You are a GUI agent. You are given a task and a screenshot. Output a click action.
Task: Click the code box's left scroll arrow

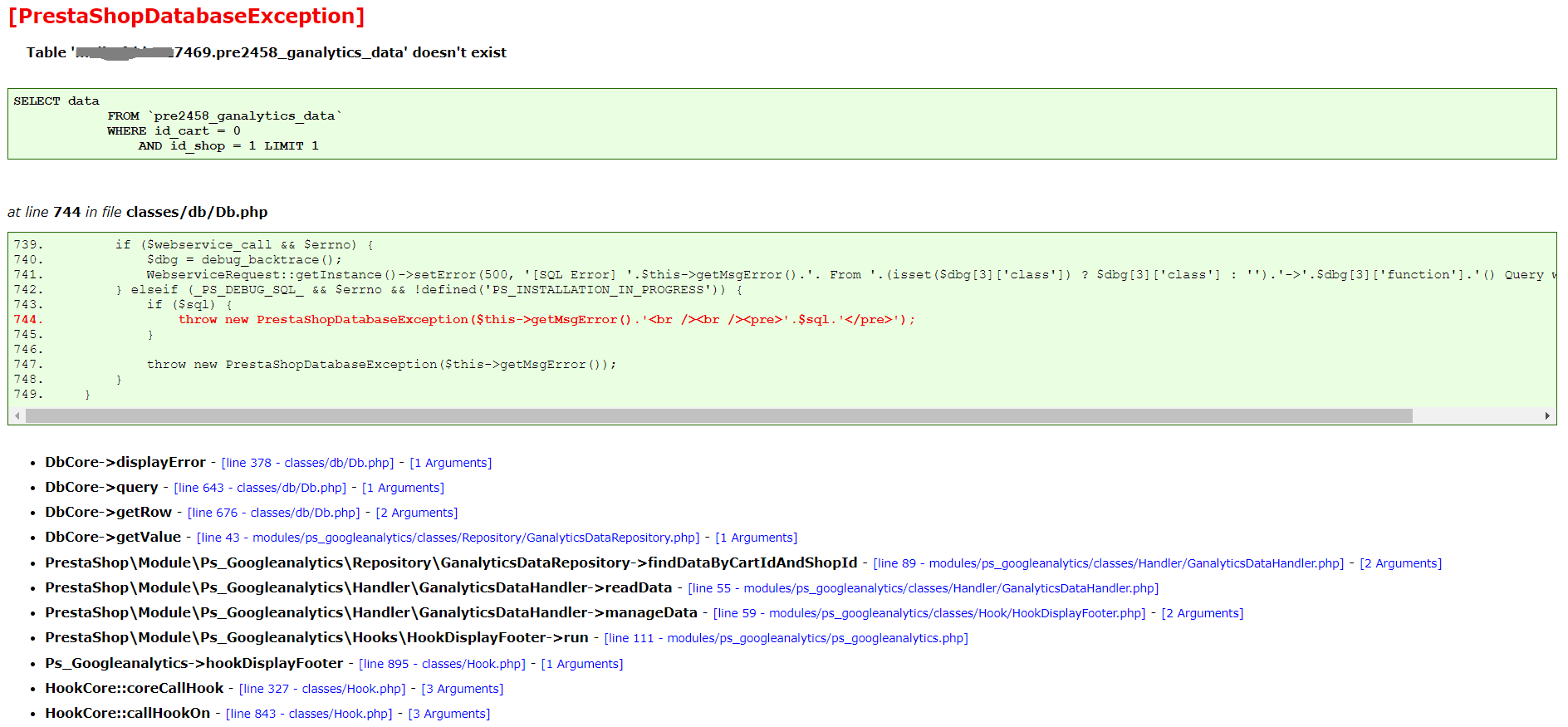pos(17,415)
